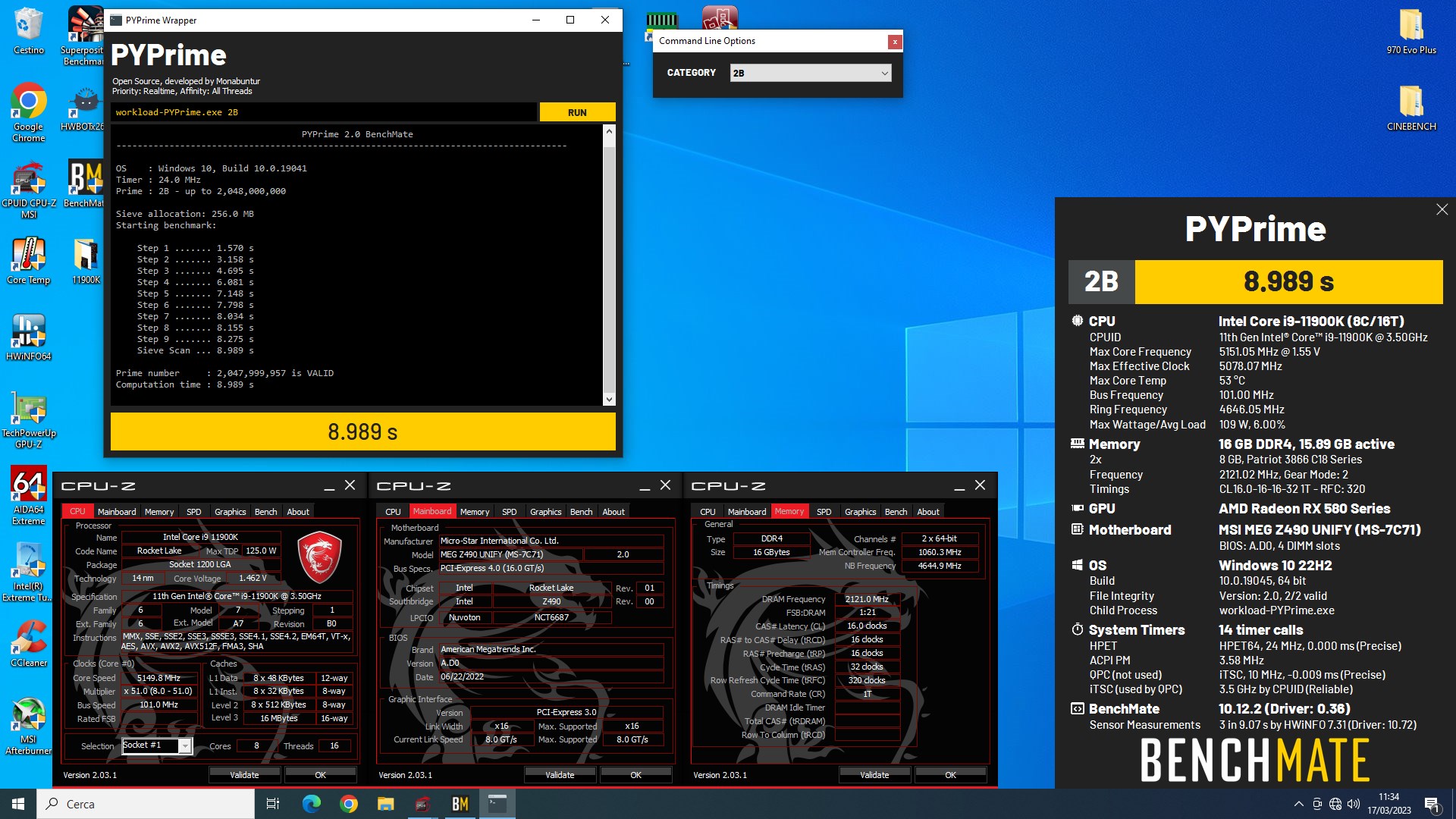1456x819 pixels.
Task: Open the CINEBENCH folder on desktop
Action: point(1411,108)
